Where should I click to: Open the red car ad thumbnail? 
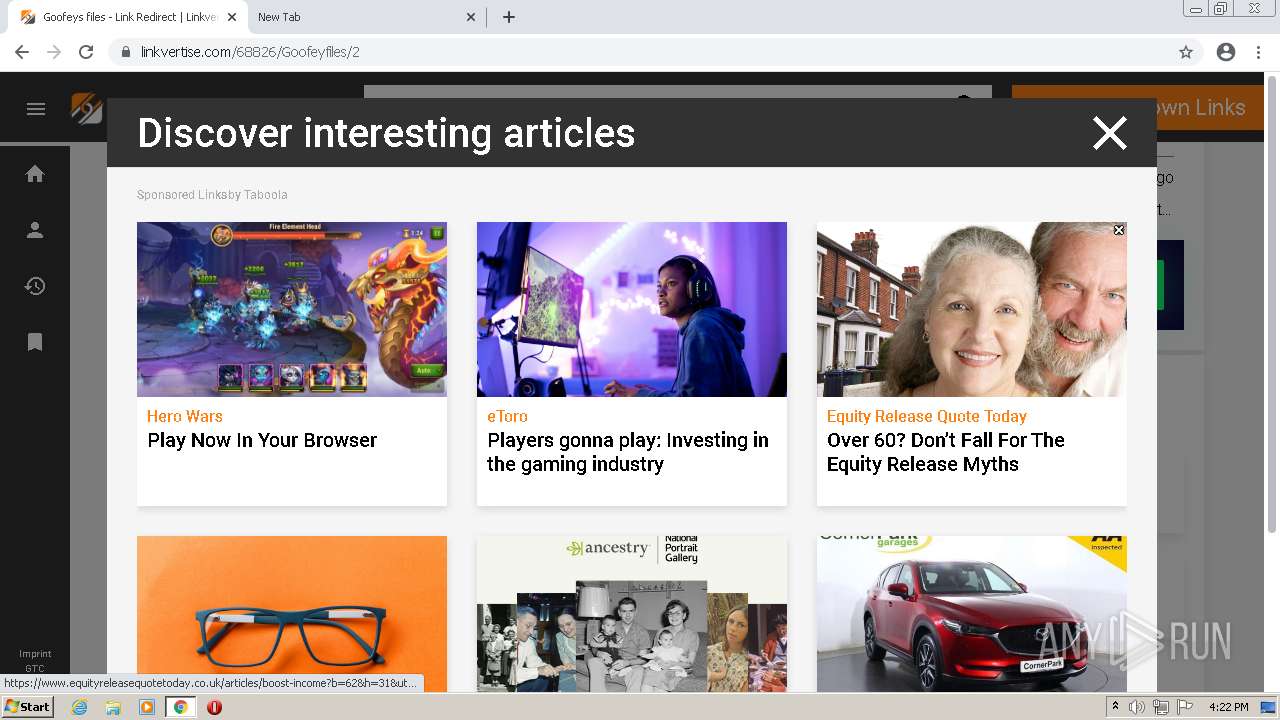972,614
